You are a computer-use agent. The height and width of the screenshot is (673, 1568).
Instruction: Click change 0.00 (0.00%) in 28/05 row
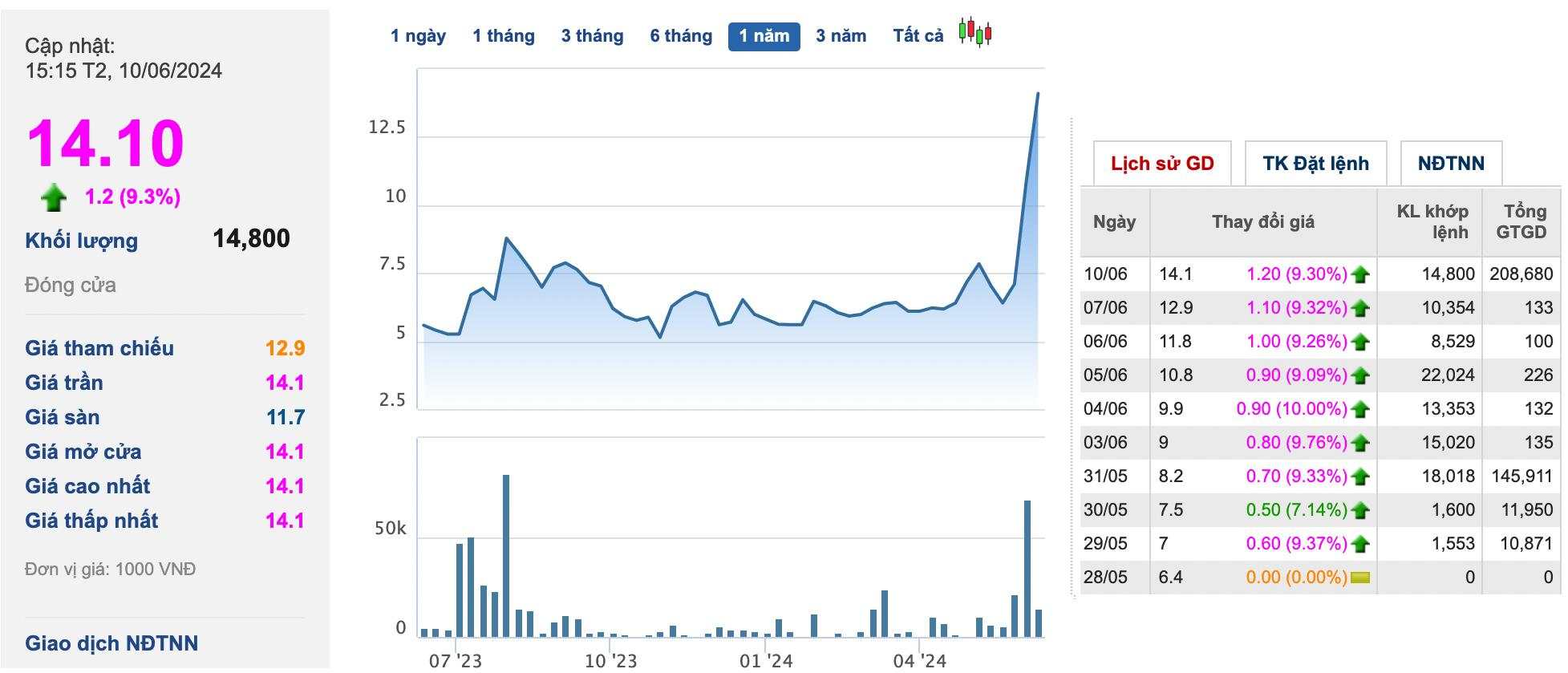point(1296,578)
